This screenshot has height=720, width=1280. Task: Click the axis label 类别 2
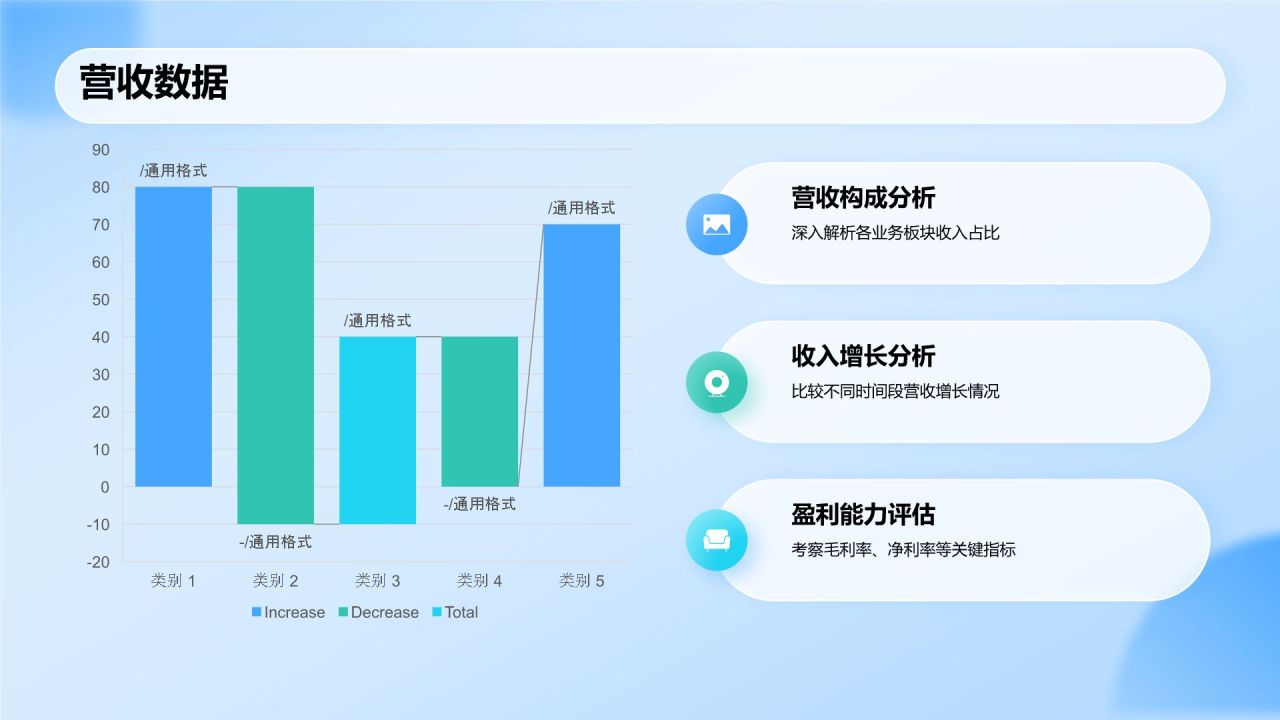point(276,580)
